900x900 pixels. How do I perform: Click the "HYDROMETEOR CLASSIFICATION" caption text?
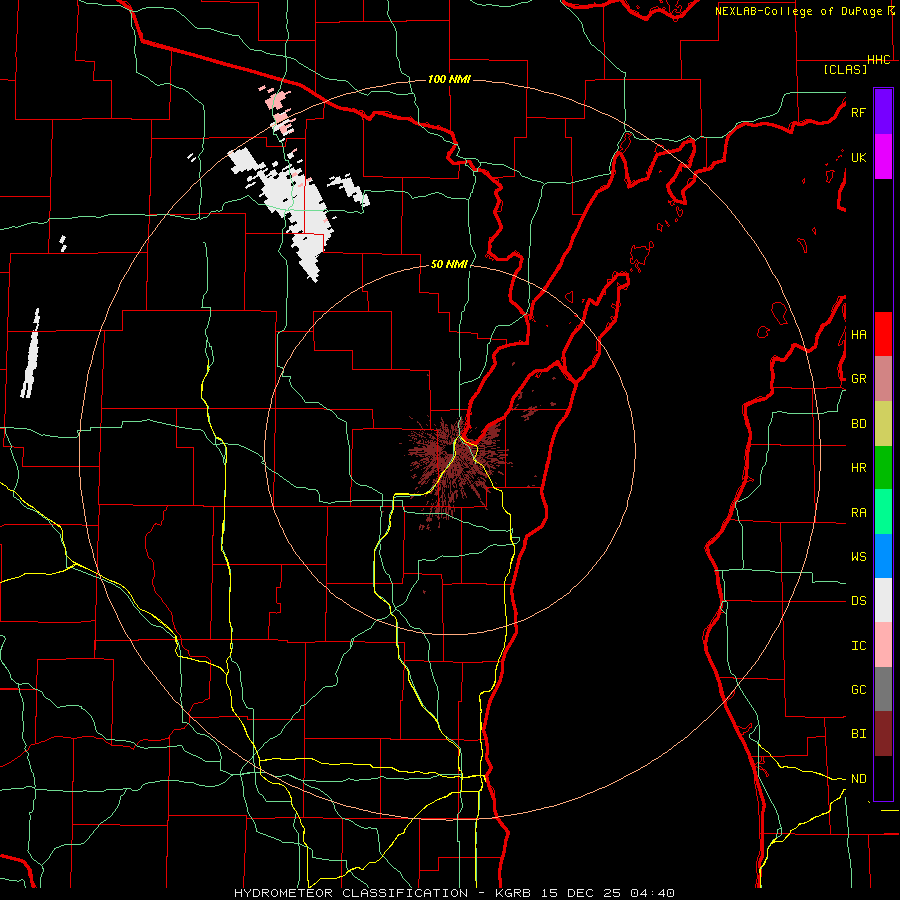tap(351, 893)
